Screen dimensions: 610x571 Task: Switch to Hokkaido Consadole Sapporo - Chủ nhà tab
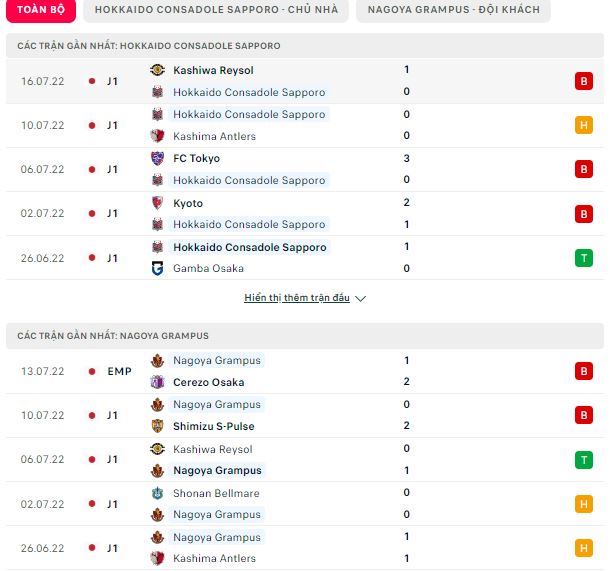216,10
